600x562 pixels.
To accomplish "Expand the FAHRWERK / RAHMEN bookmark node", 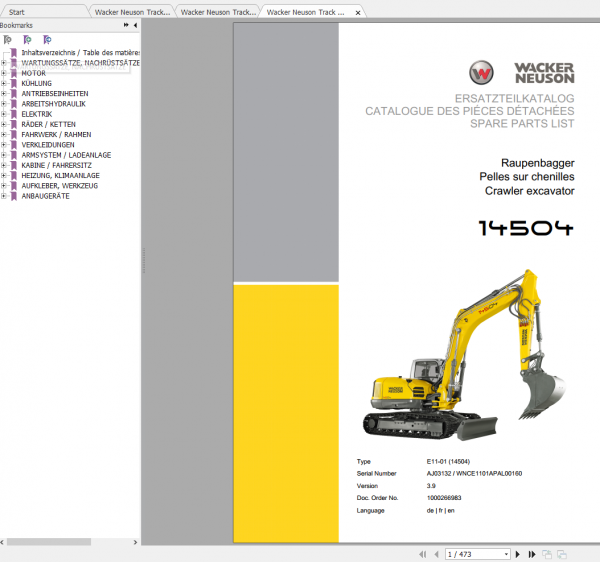I will click(4, 134).
